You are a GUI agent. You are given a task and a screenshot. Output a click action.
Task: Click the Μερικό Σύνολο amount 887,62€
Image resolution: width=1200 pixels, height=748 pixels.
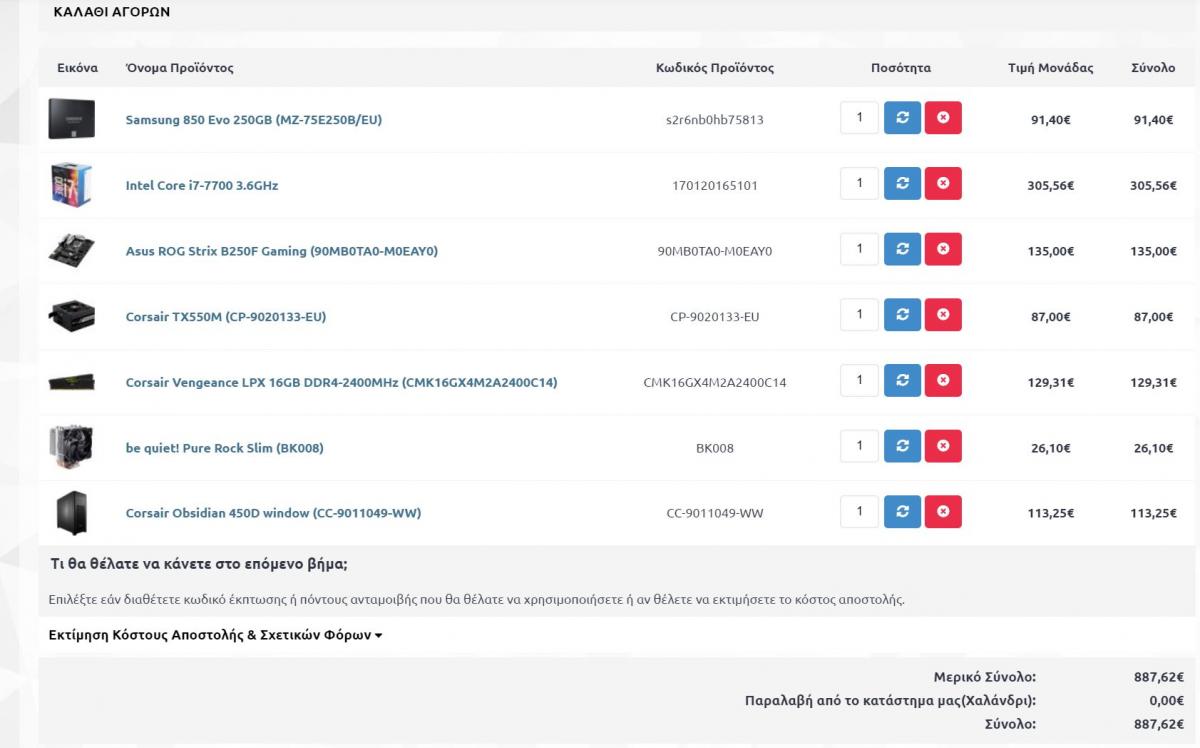(1159, 677)
